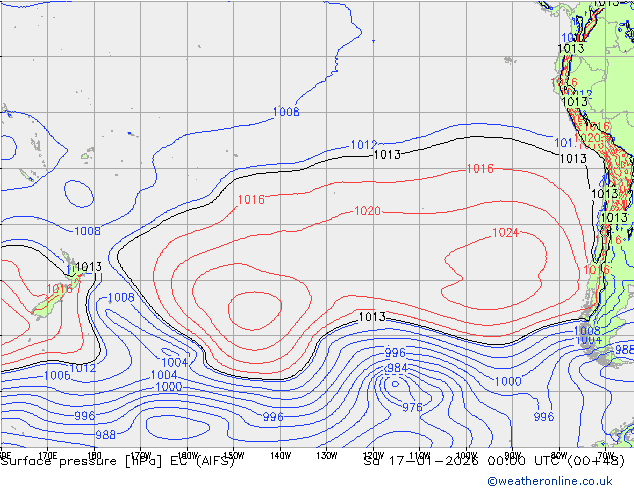Click the 1006 isobar label
Image resolution: width=634 pixels, height=490 pixels.
tap(57, 376)
